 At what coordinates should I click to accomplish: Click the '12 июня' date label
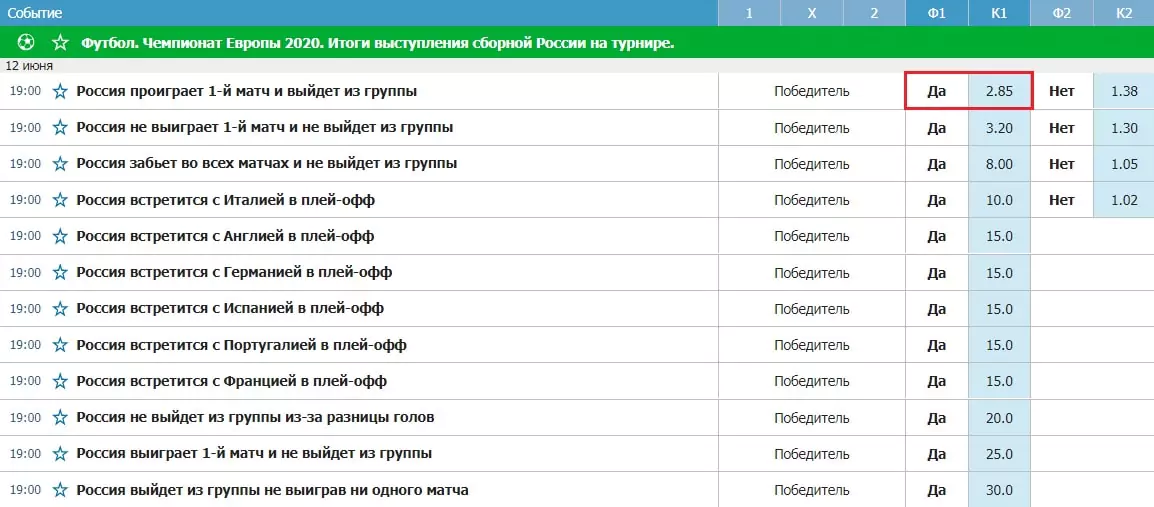pyautogui.click(x=29, y=65)
